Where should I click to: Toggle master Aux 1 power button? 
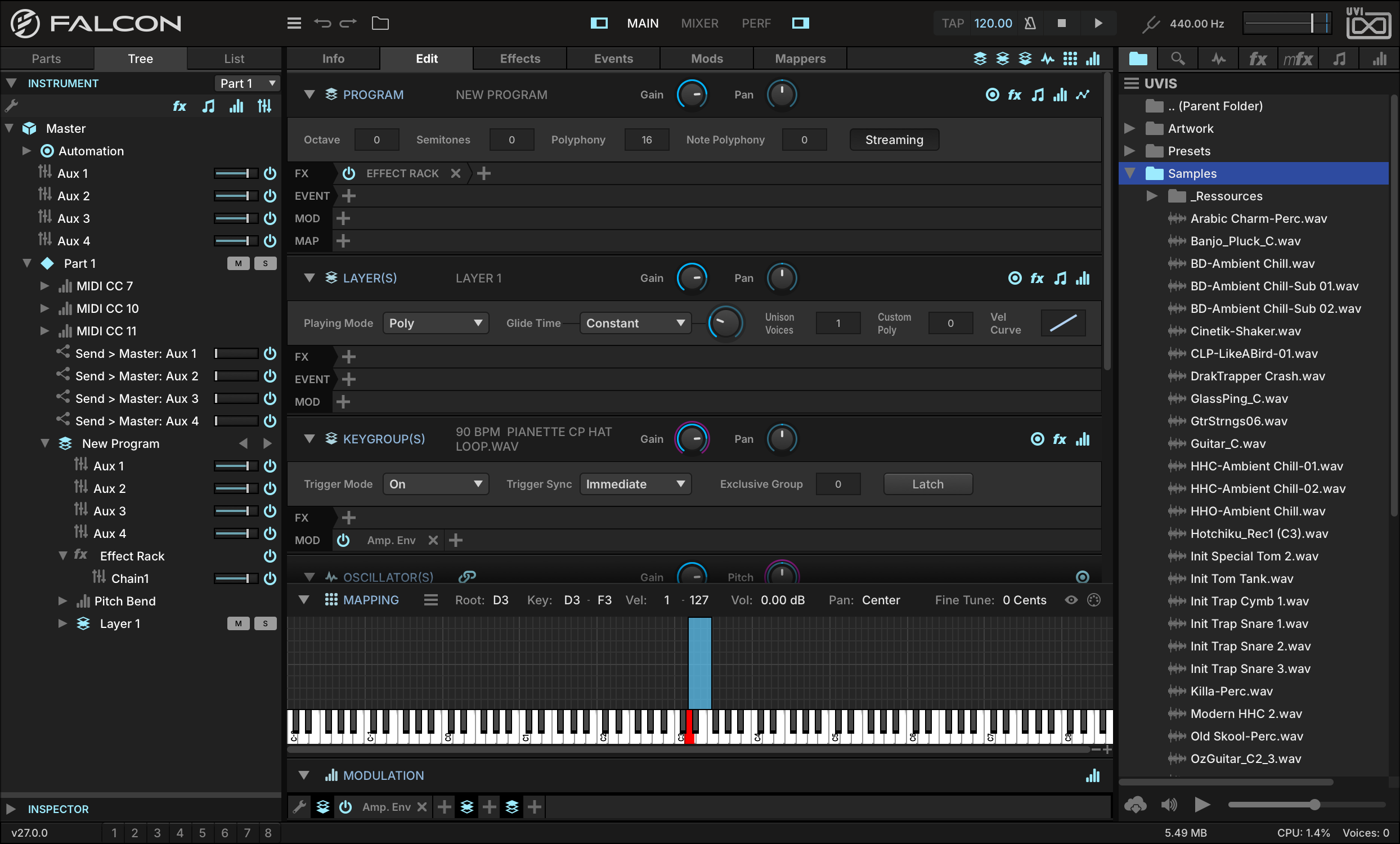pos(270,173)
